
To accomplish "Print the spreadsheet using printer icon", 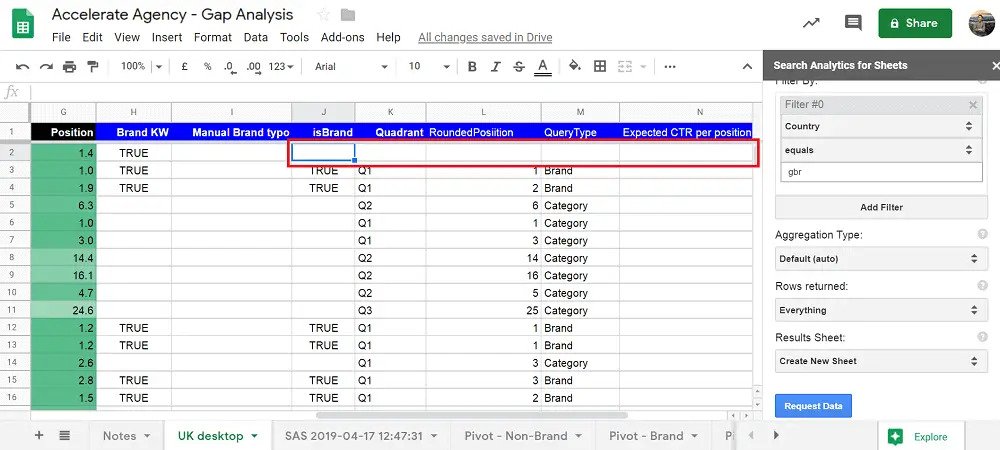I will [x=70, y=67].
